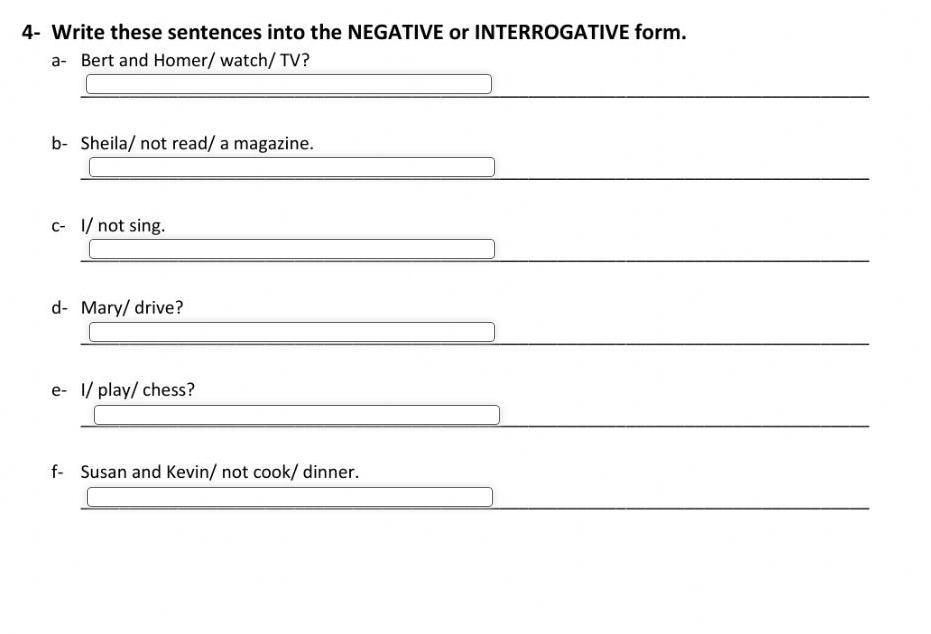Click the 'f-' item label

58,472
